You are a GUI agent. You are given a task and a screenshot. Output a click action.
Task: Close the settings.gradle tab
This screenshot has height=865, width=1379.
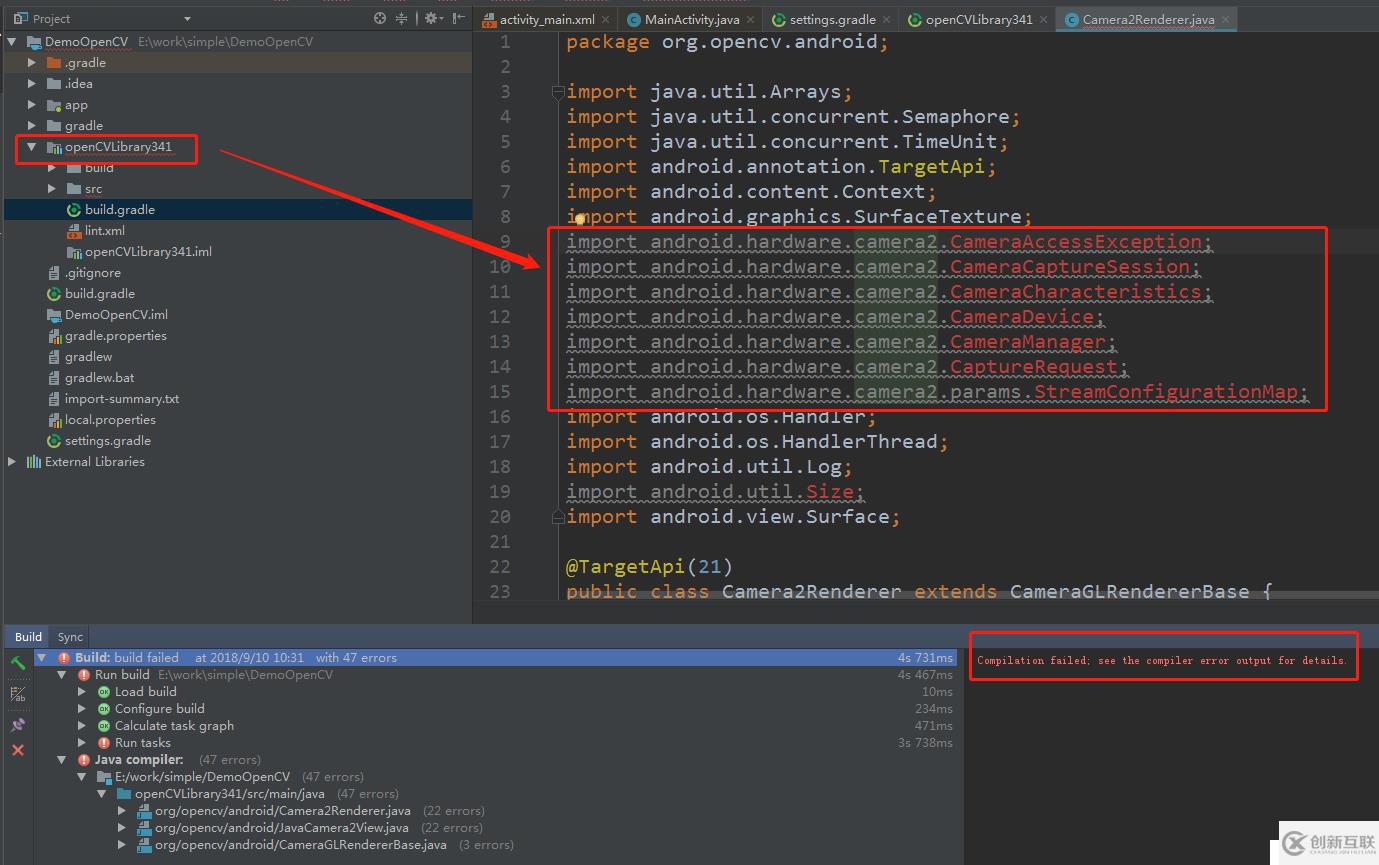click(x=888, y=20)
